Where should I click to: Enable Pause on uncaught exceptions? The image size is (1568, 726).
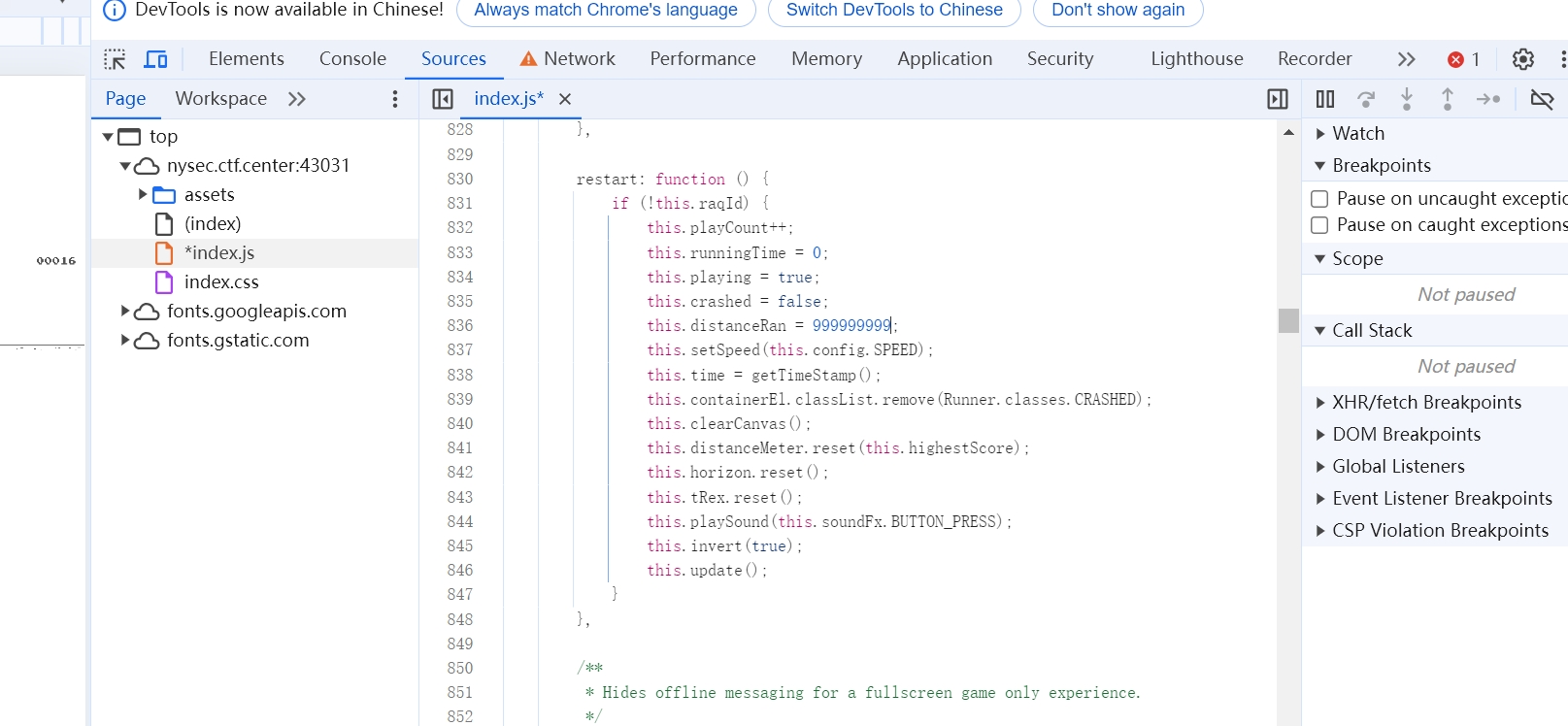pyautogui.click(x=1319, y=199)
